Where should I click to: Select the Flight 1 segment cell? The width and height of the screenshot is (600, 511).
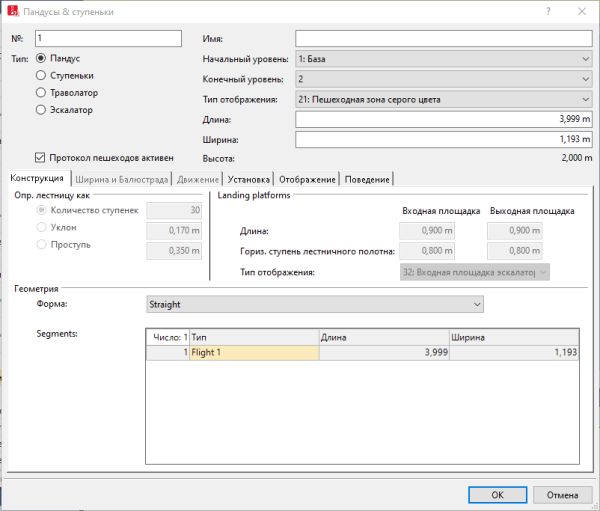253,352
